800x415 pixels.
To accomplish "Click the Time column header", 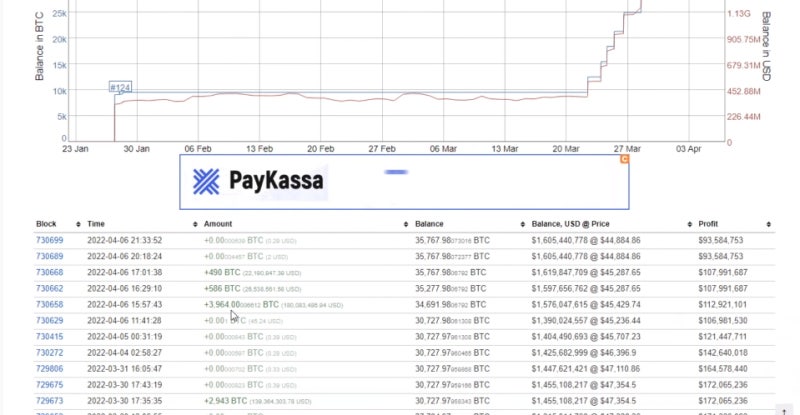I will click(x=96, y=224).
